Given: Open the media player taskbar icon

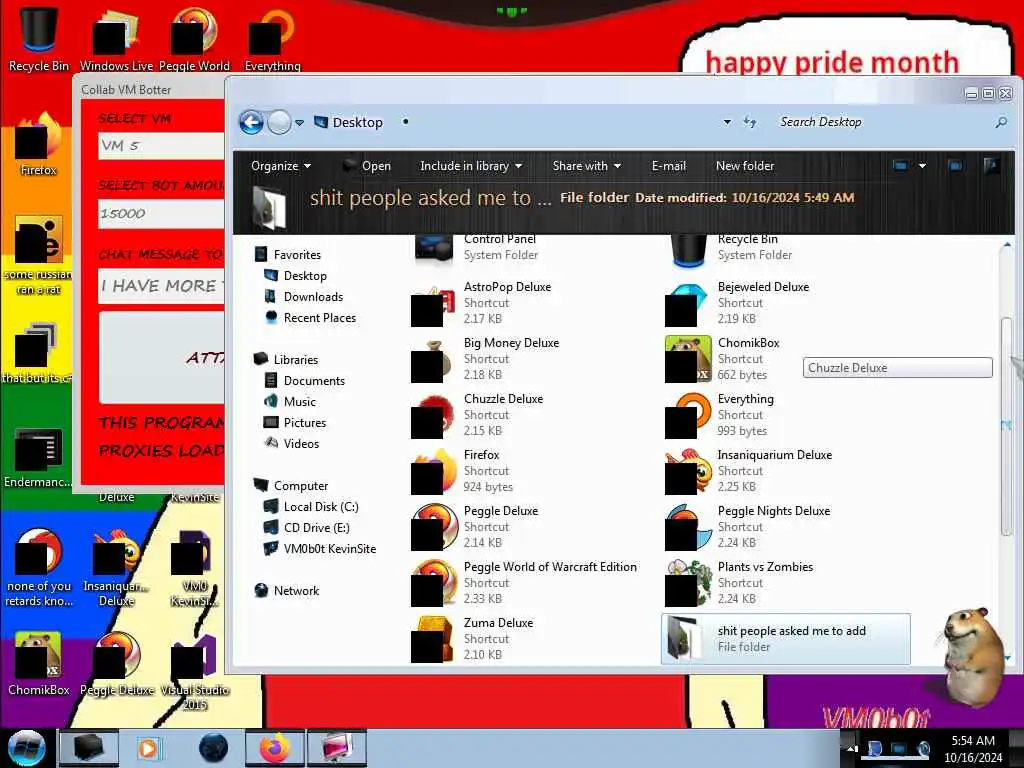Looking at the screenshot, I should pos(150,748).
